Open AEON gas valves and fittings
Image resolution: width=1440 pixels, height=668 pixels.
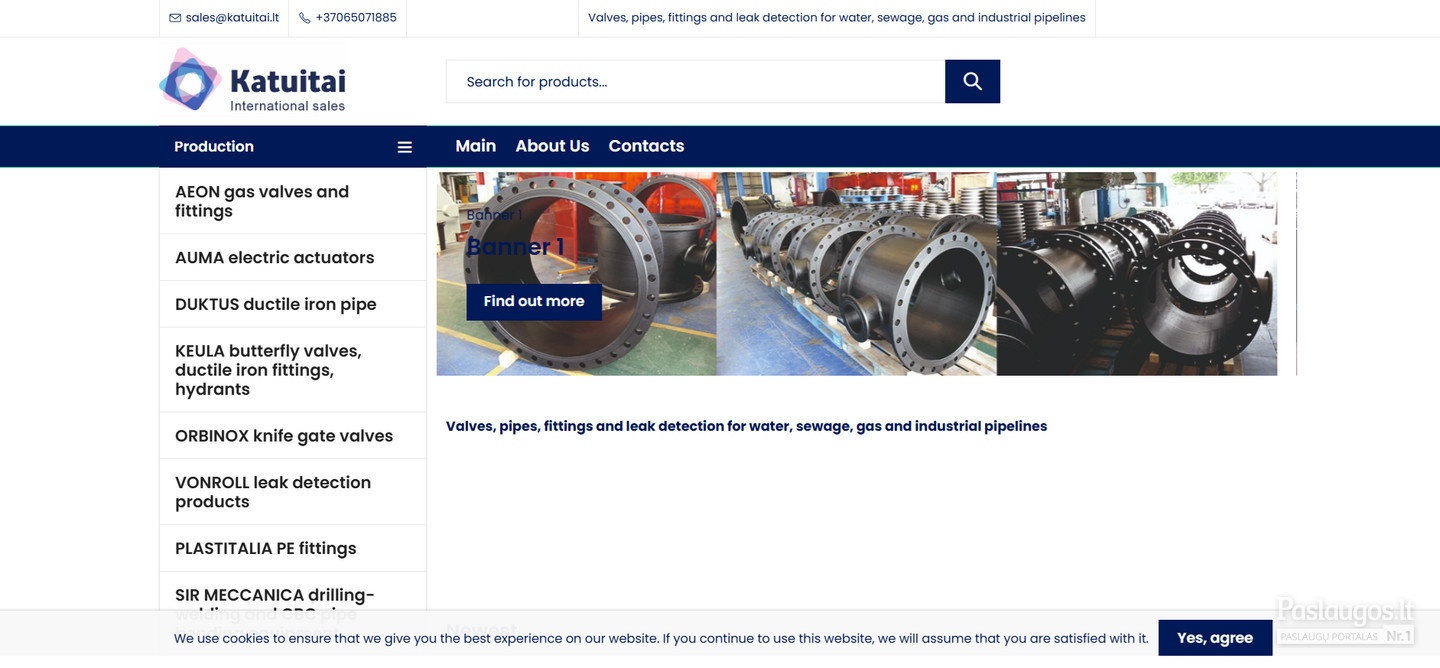pos(292,201)
